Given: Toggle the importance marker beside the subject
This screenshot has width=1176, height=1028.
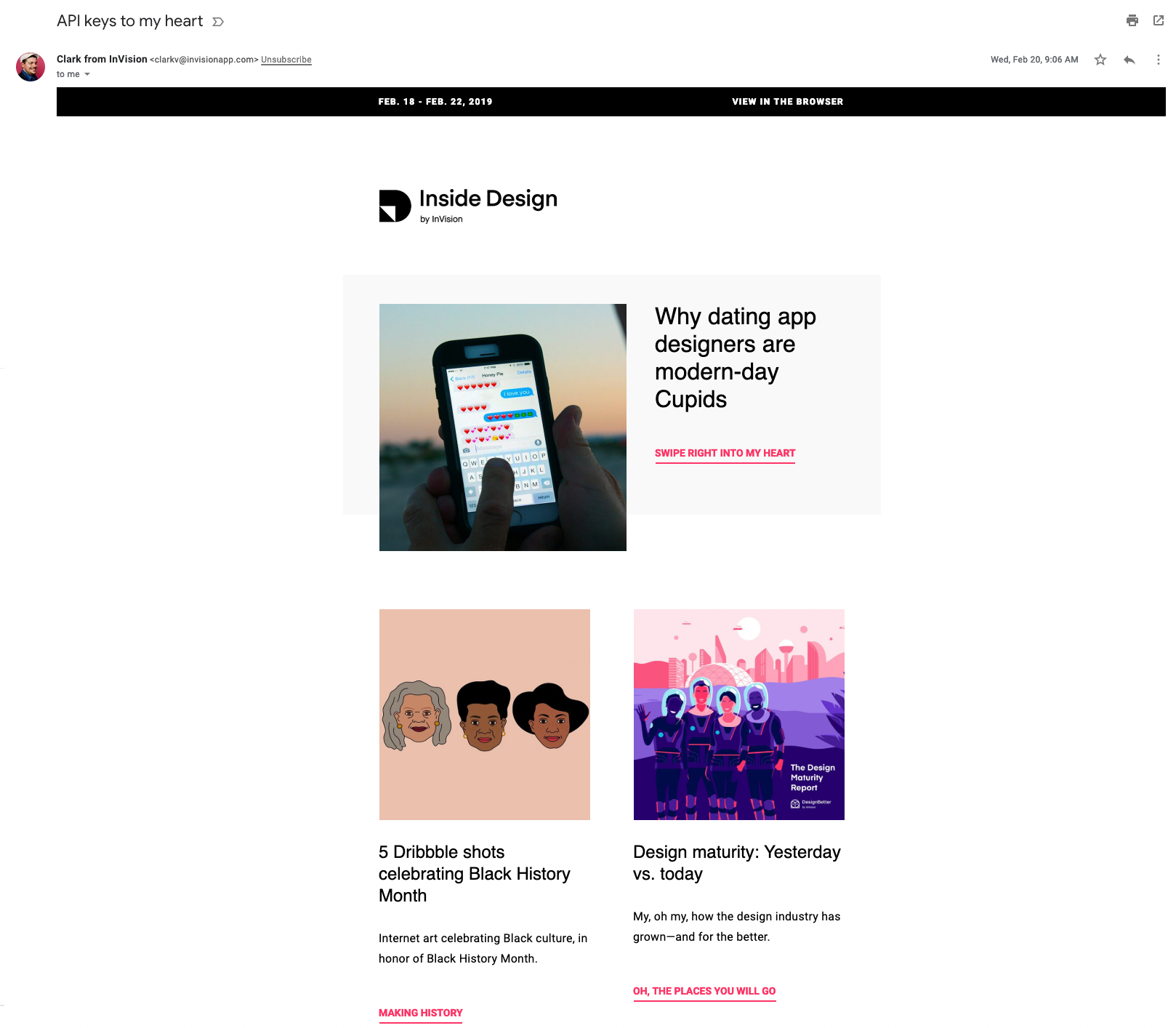Looking at the screenshot, I should [218, 22].
